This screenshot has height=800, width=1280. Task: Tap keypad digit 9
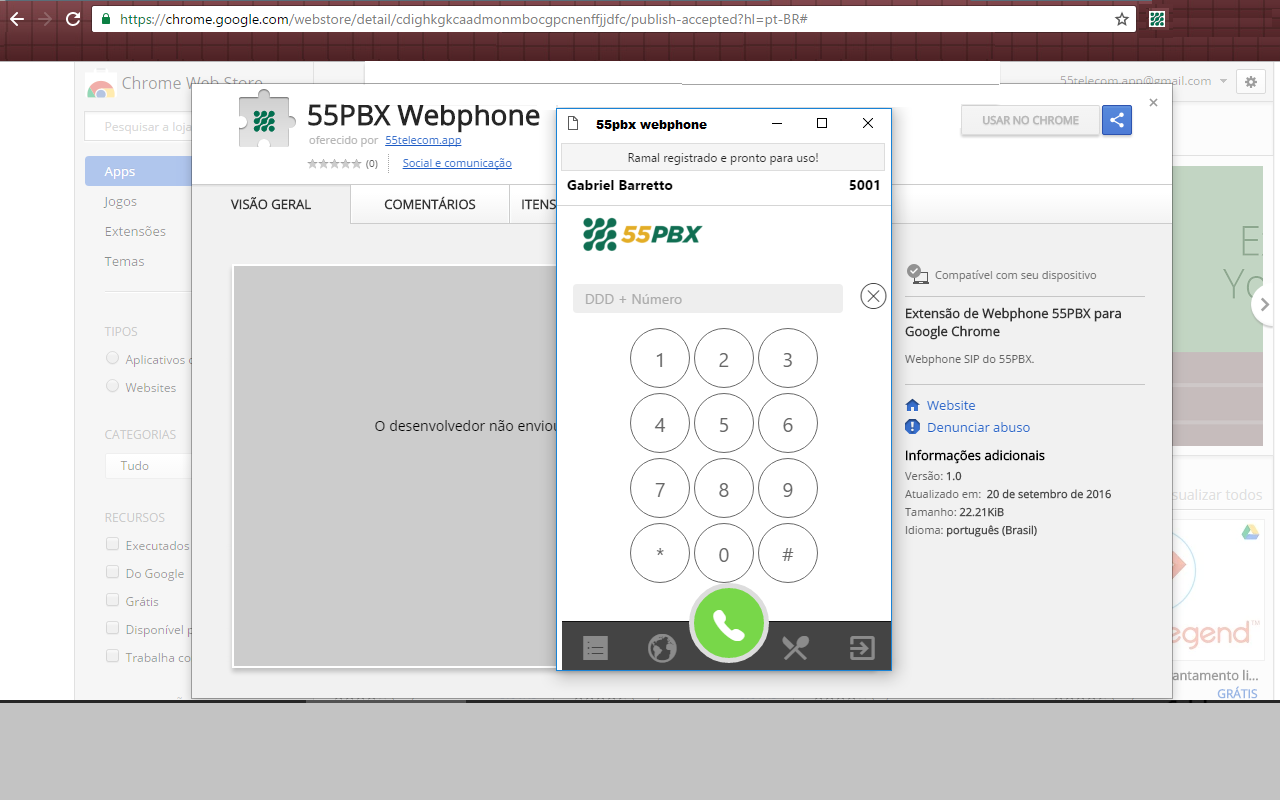click(788, 489)
